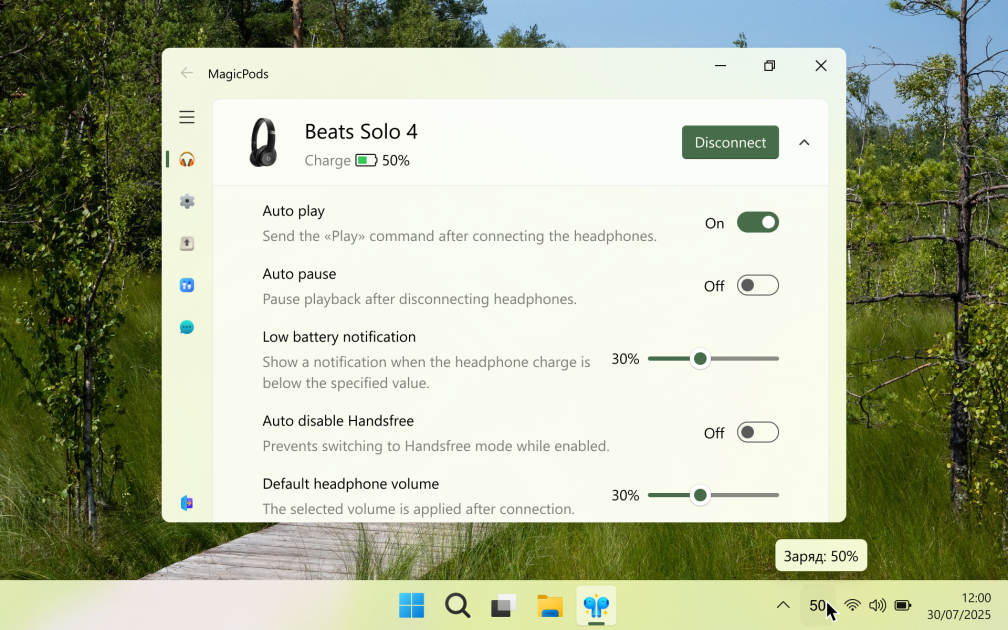Click the tray battery level 50 icon
This screenshot has width=1008, height=630.
click(818, 605)
